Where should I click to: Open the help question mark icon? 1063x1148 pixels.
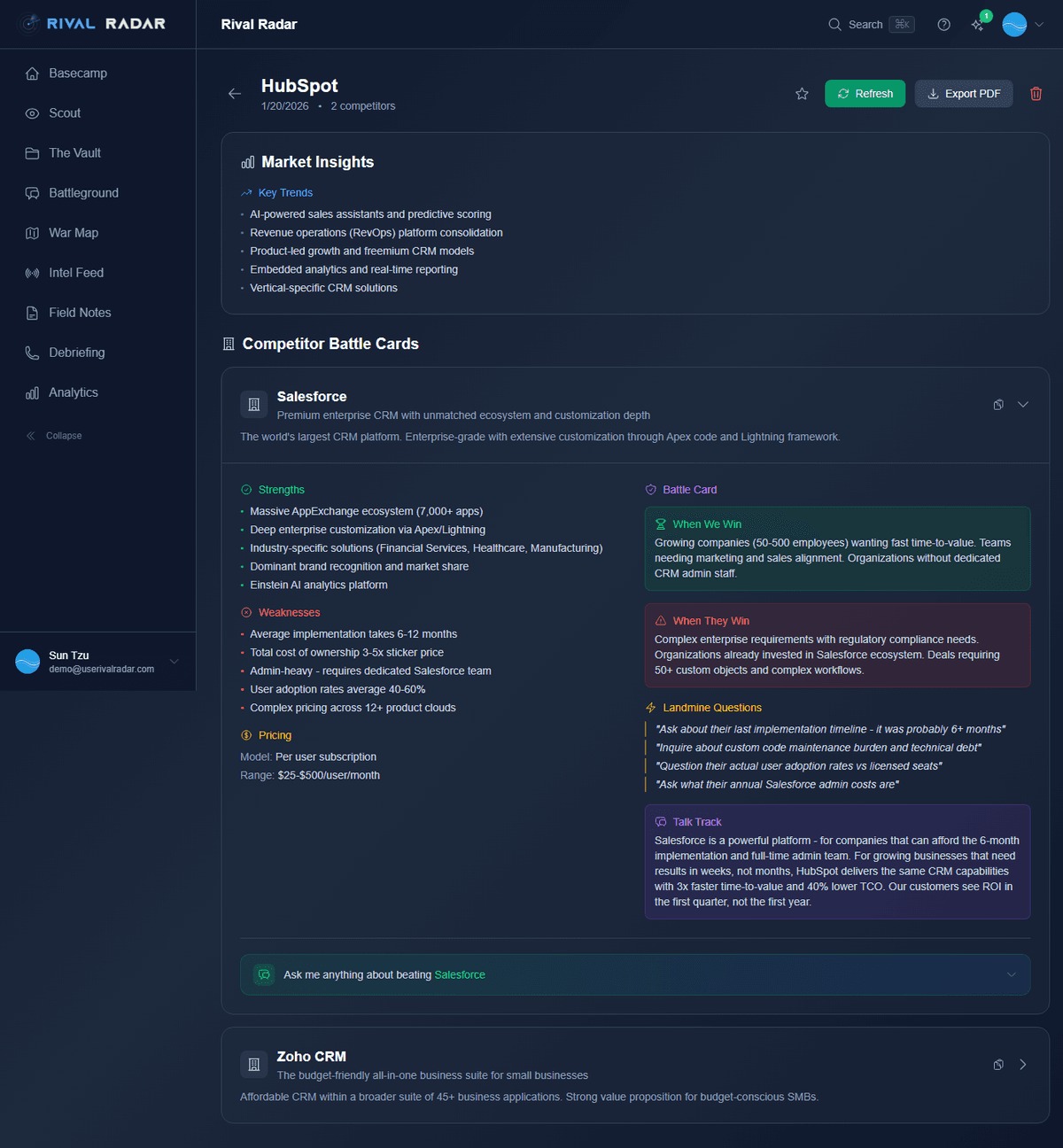(x=943, y=25)
